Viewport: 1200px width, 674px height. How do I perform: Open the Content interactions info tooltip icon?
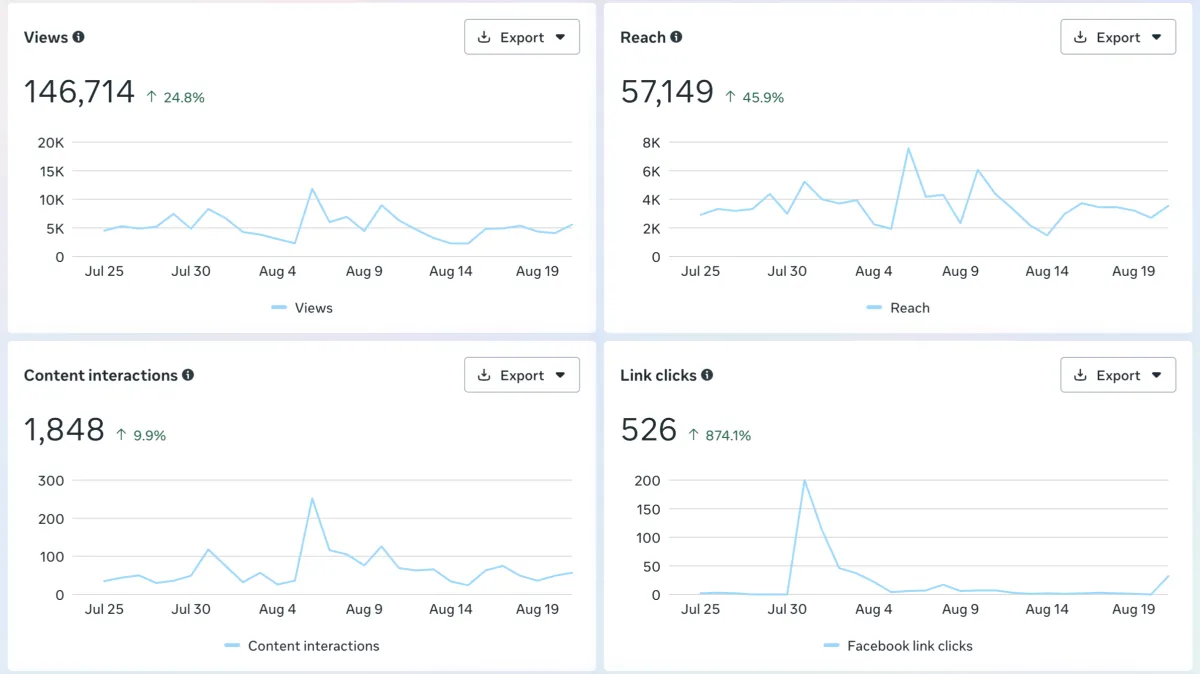(188, 375)
